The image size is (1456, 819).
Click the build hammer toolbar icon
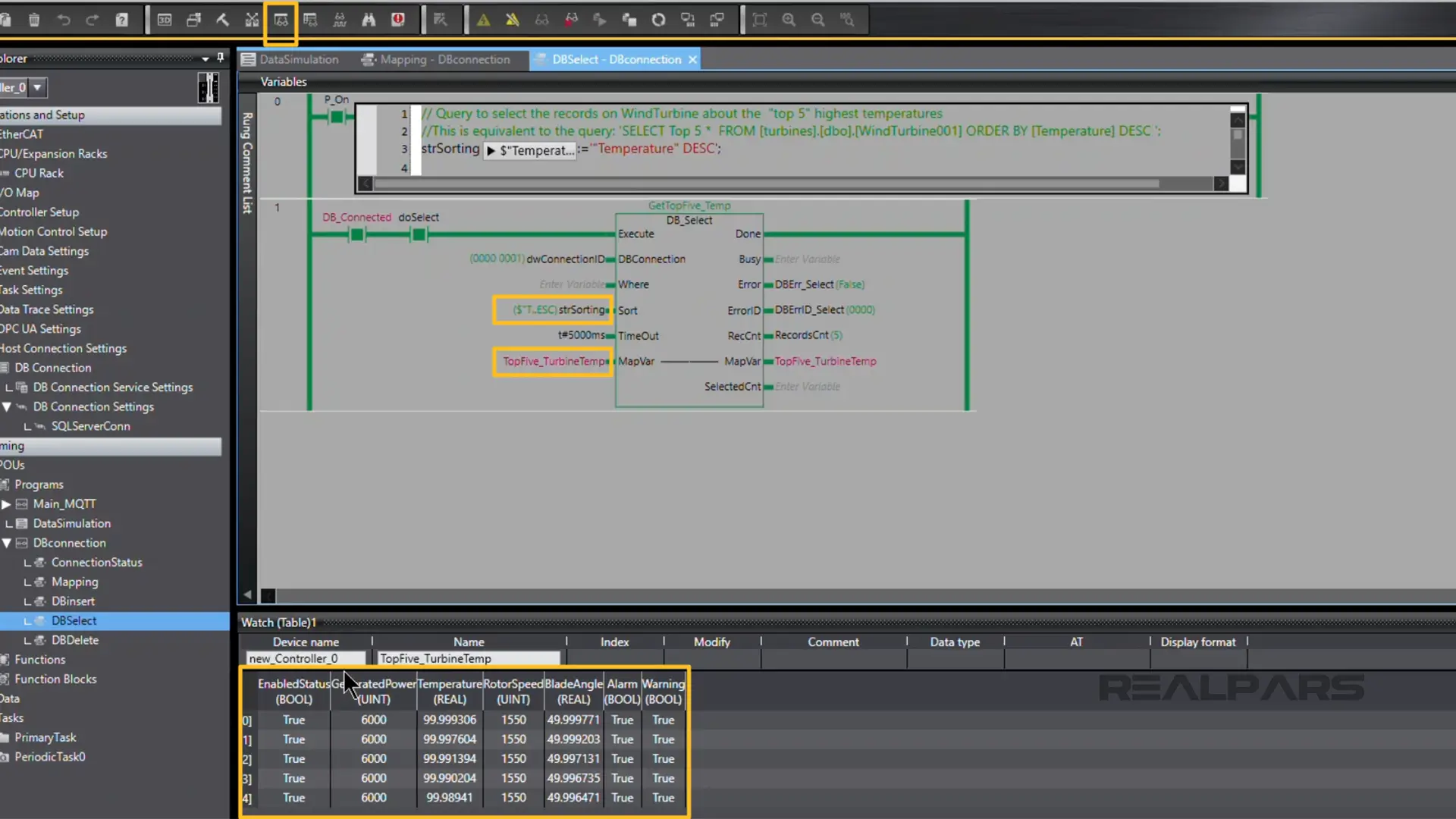(x=223, y=20)
